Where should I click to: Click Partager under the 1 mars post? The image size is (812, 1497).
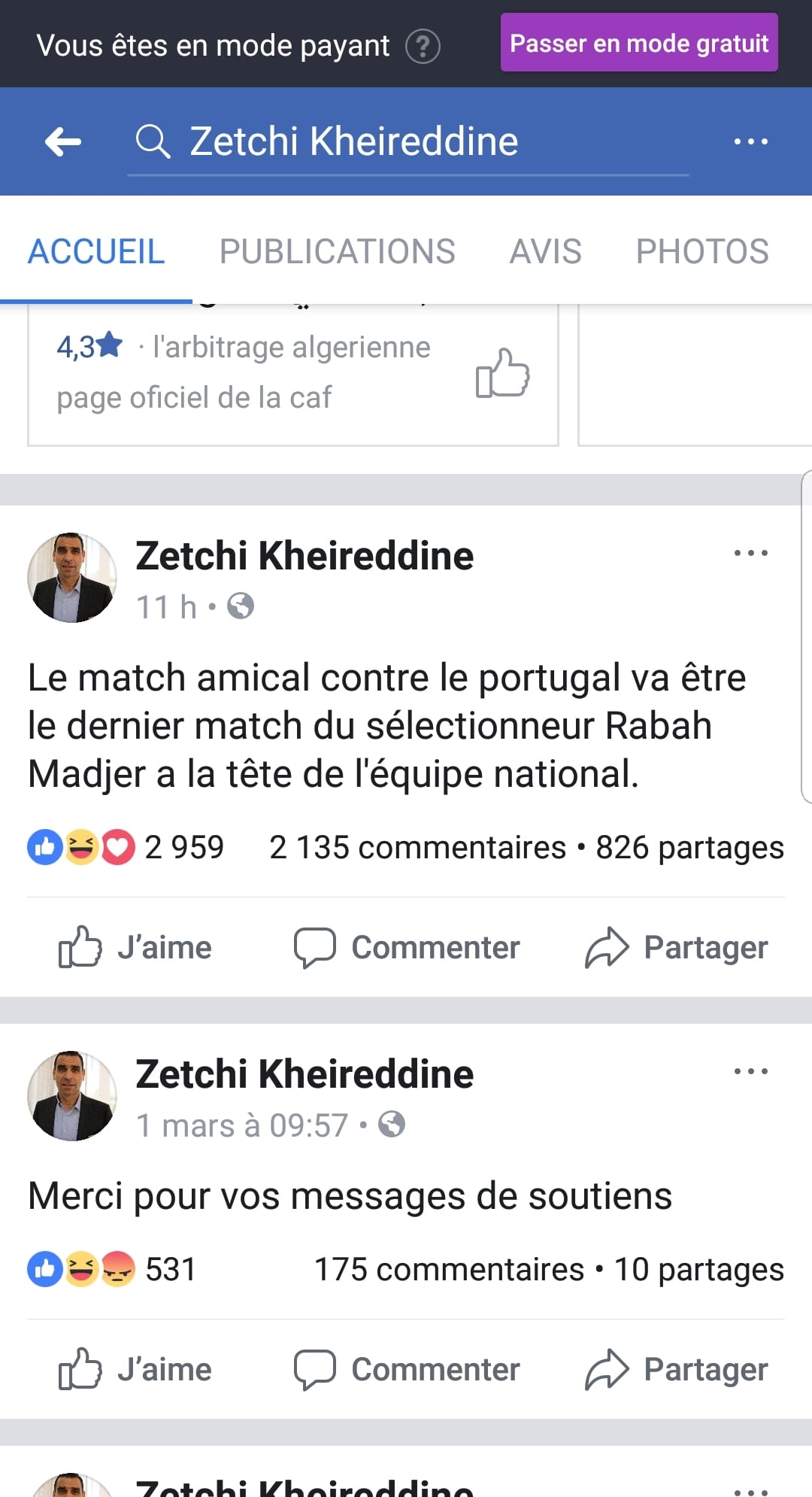pyautogui.click(x=677, y=1369)
